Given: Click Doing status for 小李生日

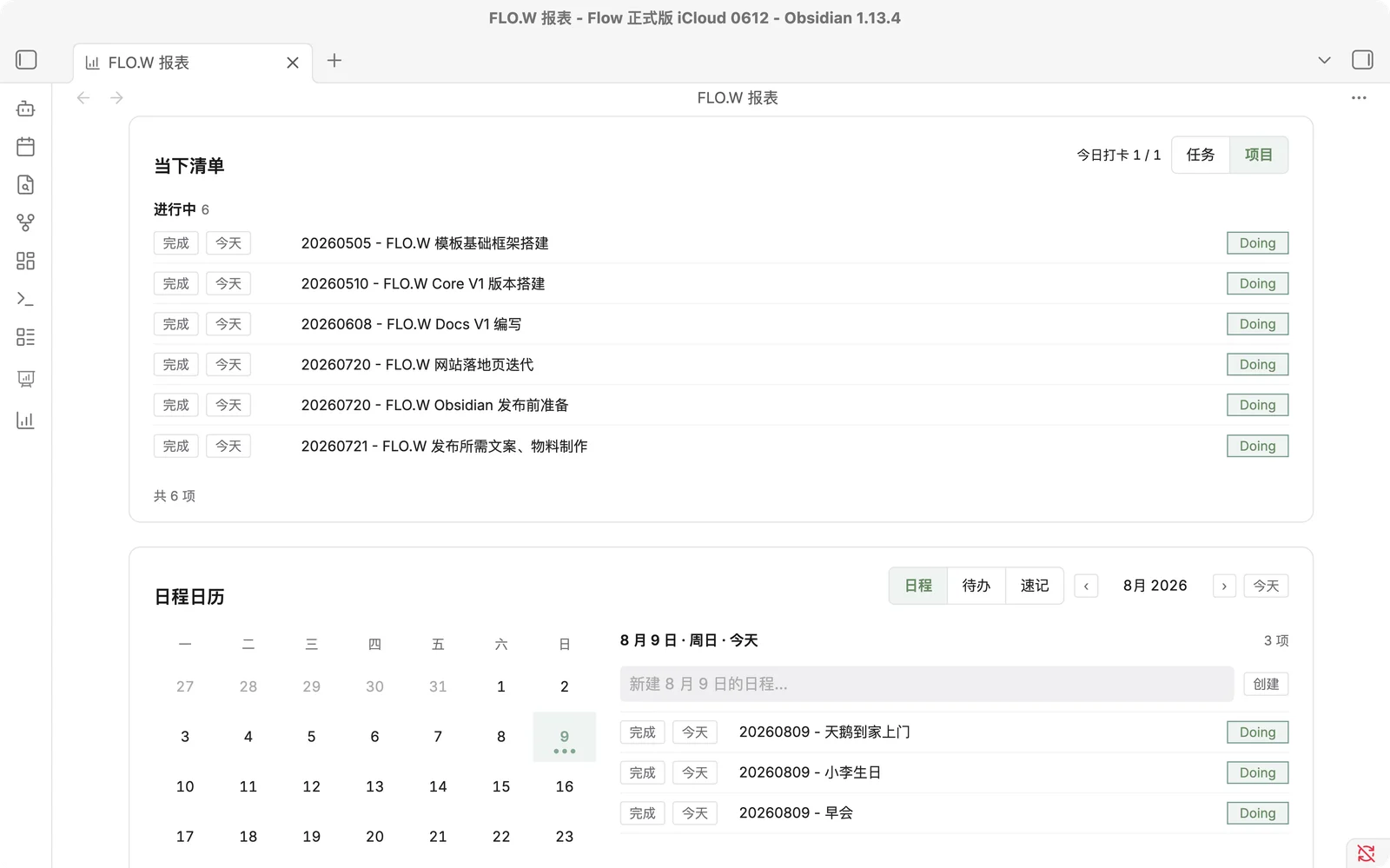Looking at the screenshot, I should click(1257, 772).
